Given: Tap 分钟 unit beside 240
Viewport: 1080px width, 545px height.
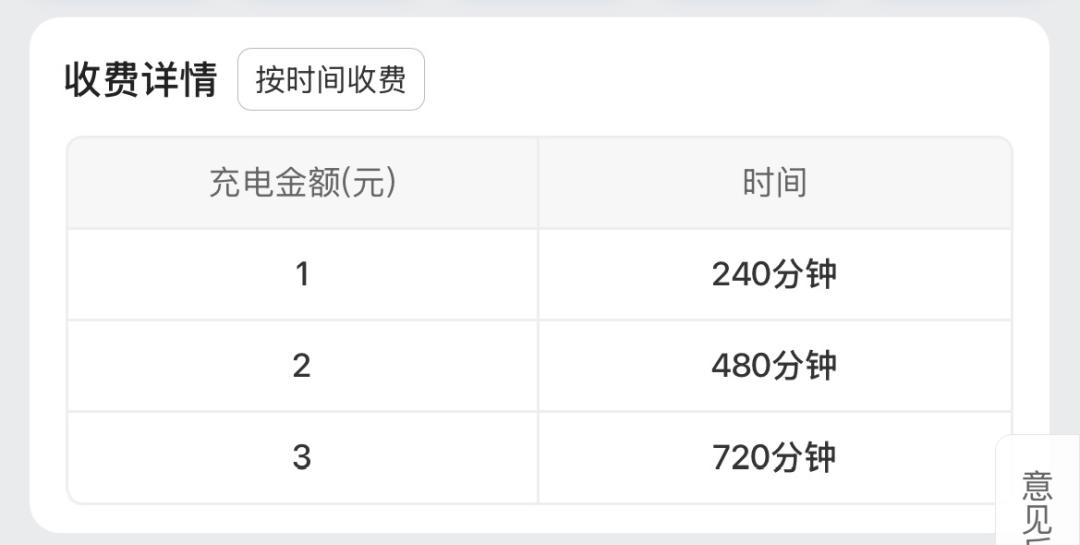Looking at the screenshot, I should (x=805, y=274).
